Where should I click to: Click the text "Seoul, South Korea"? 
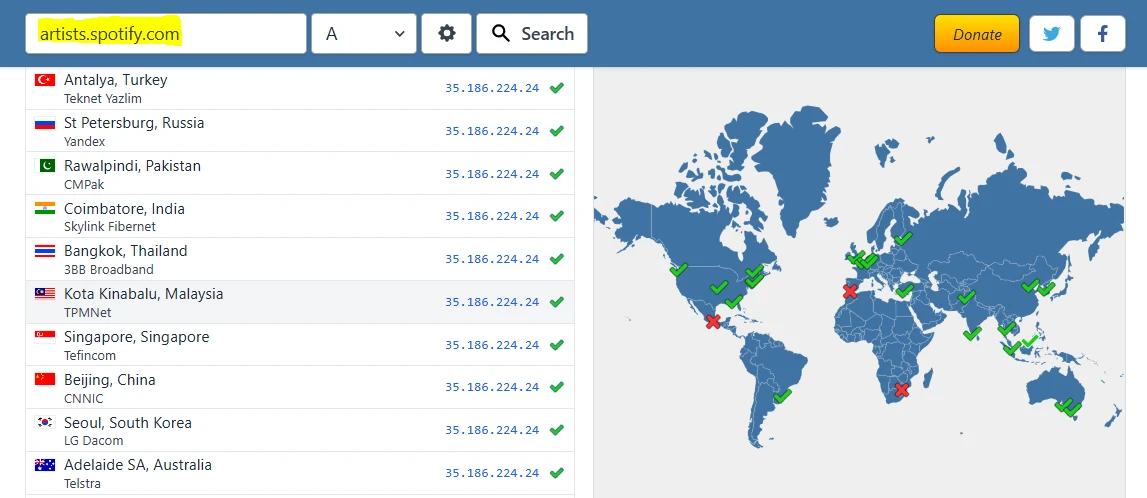point(128,423)
